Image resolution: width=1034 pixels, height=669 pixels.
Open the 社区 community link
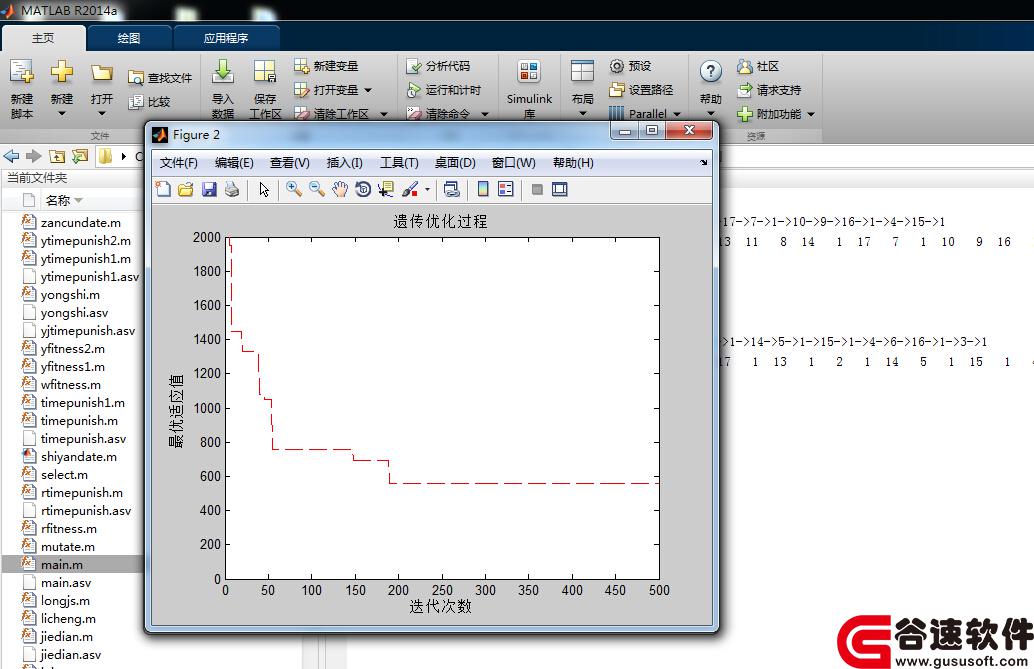click(758, 66)
